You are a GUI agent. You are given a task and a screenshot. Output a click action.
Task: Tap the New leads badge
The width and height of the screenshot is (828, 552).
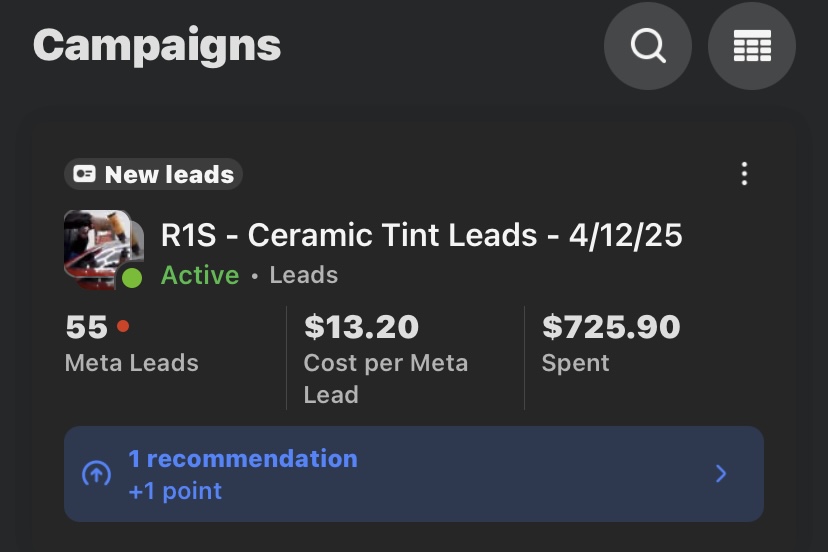coord(154,174)
